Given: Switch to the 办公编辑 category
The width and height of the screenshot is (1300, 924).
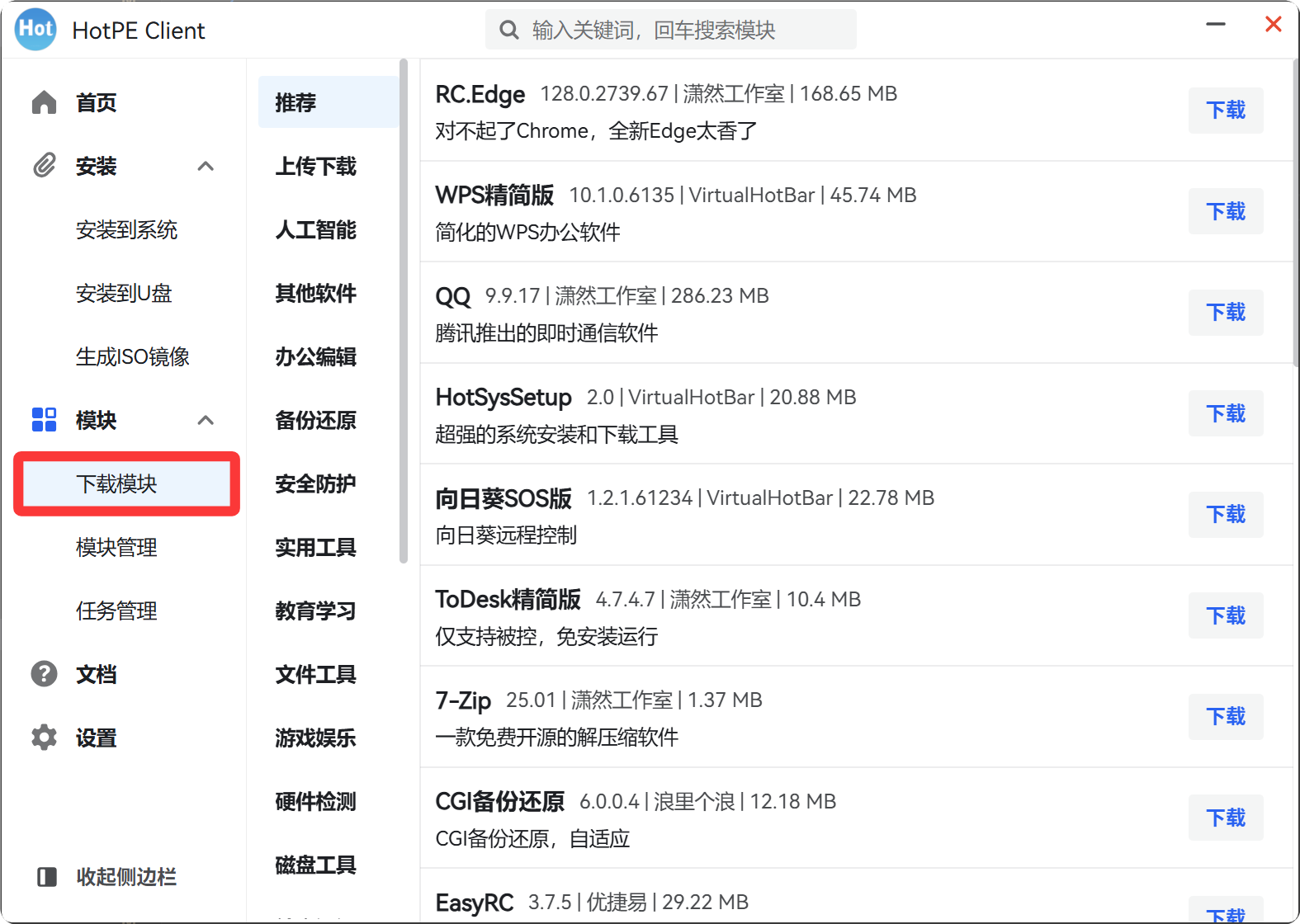Looking at the screenshot, I should pos(315,357).
